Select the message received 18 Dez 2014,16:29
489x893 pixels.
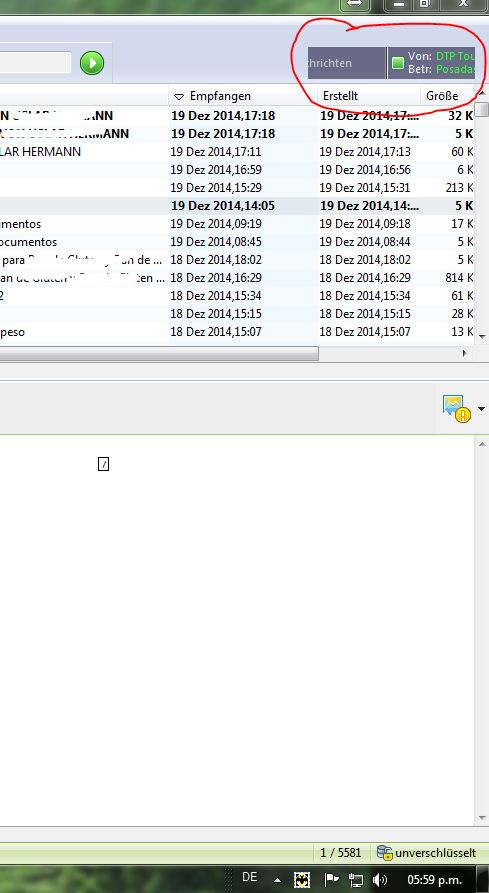(237, 278)
